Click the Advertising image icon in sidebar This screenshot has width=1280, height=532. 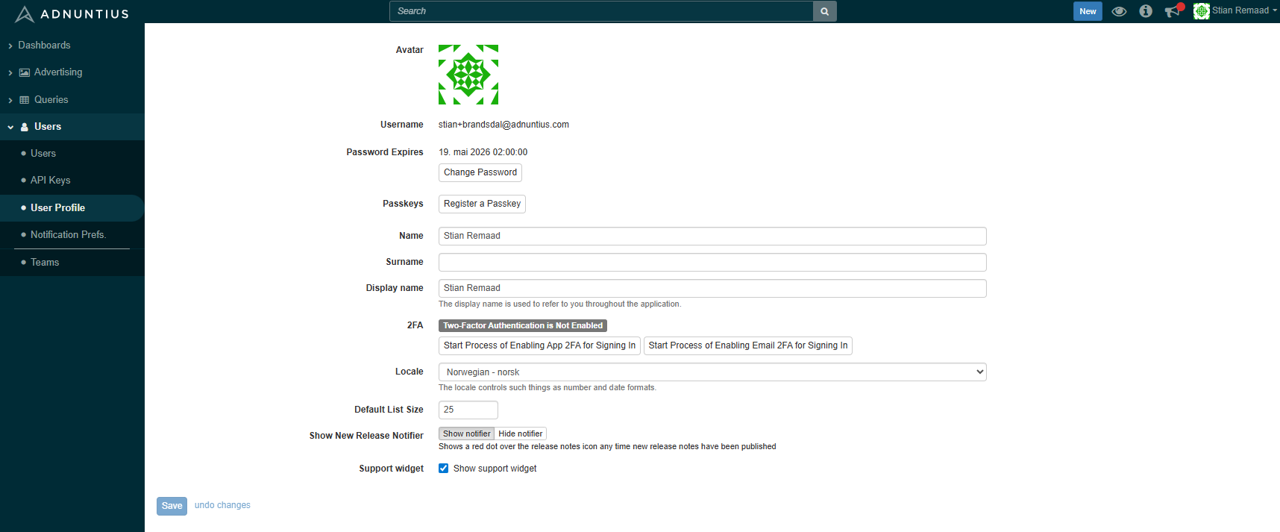click(25, 73)
